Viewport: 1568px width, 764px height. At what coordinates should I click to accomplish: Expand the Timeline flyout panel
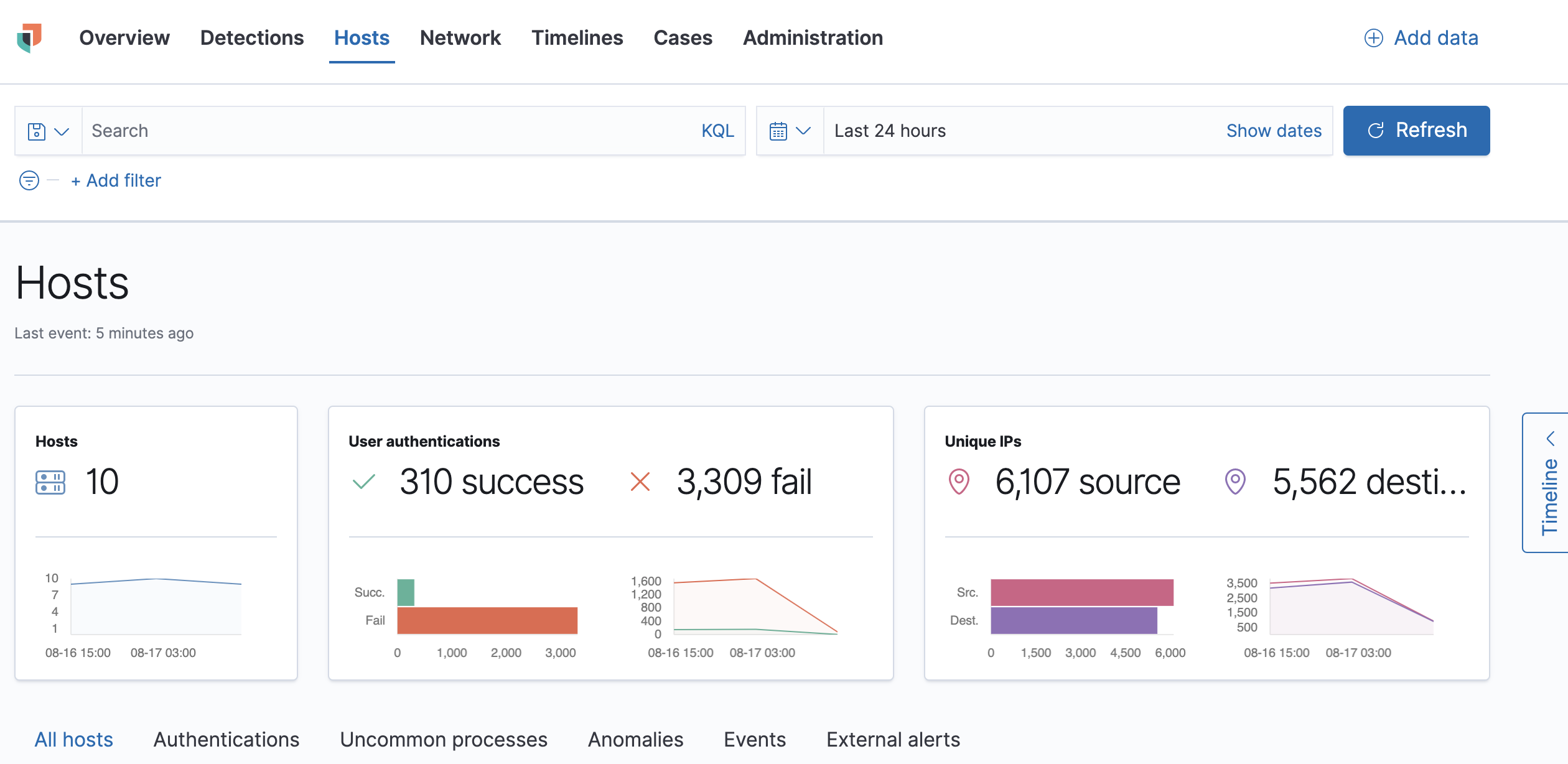tap(1549, 482)
